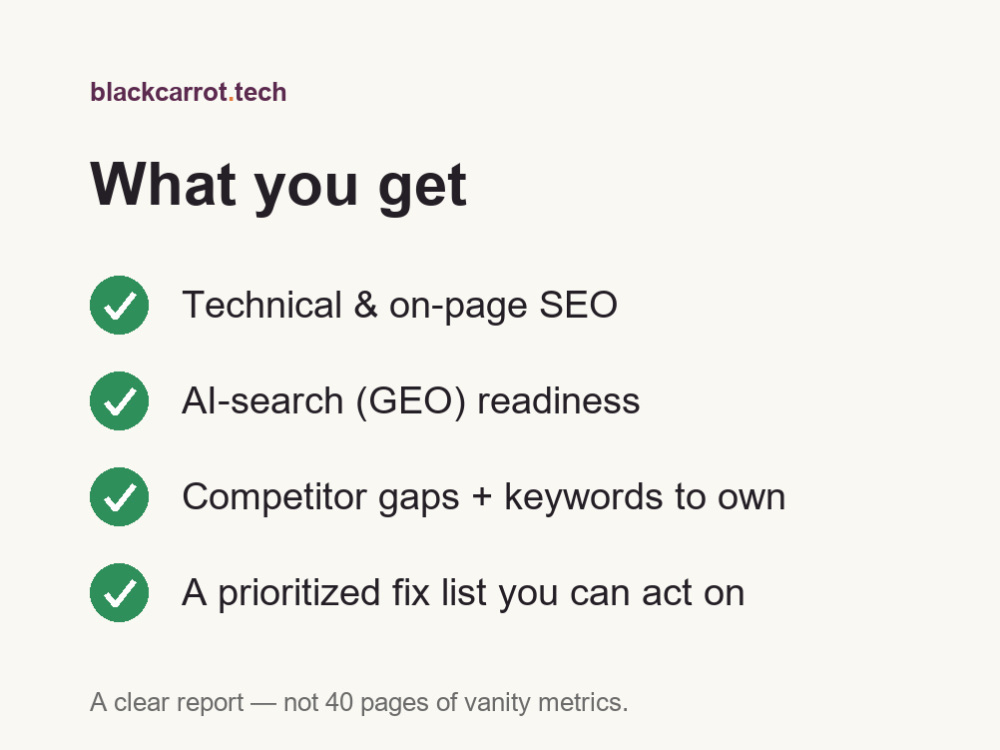Click the ampersand in the first list item
The width and height of the screenshot is (1000, 750).
365,305
